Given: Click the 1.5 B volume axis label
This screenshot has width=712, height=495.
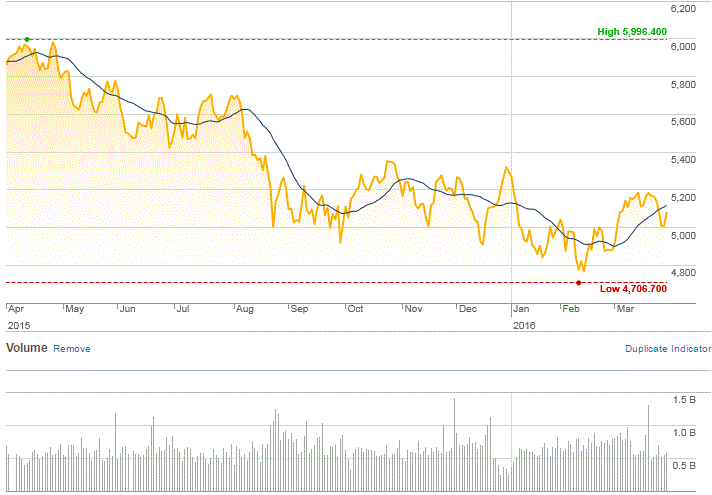Looking at the screenshot, I should [684, 399].
